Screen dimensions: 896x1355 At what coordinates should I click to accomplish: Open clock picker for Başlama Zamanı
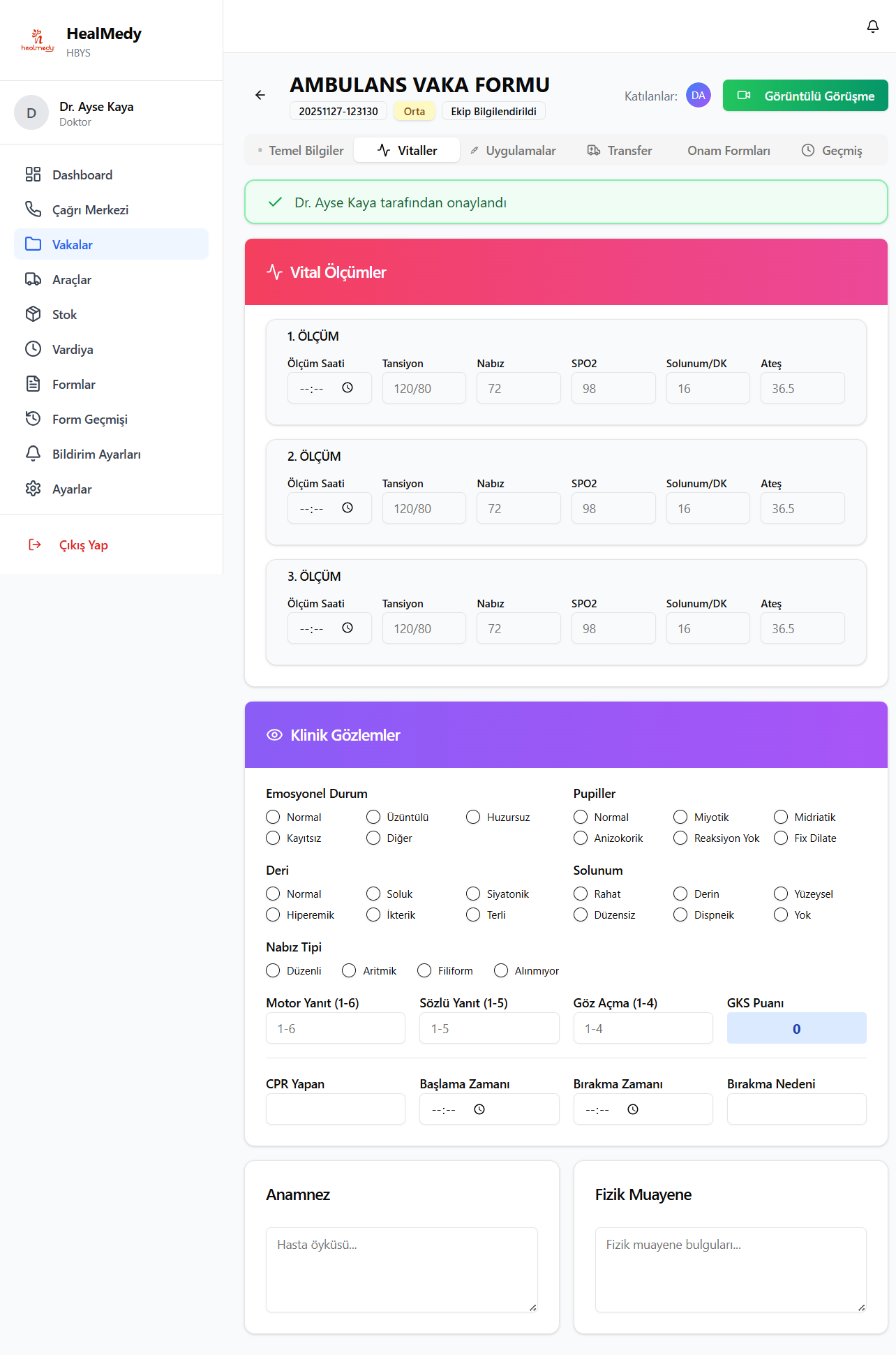point(479,1109)
